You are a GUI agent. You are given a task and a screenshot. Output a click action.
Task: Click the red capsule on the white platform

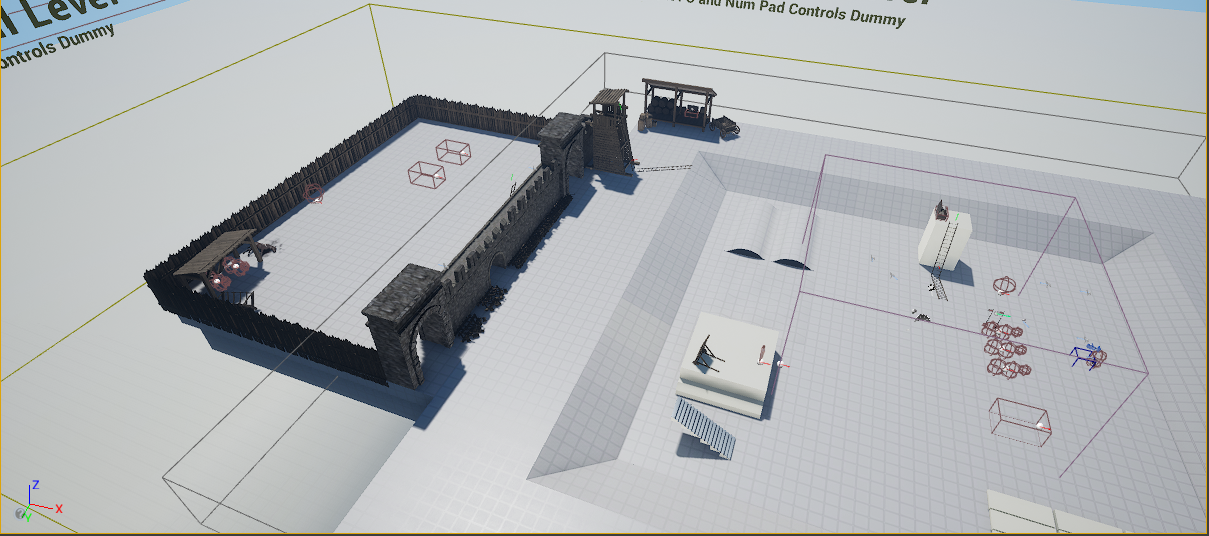click(763, 352)
